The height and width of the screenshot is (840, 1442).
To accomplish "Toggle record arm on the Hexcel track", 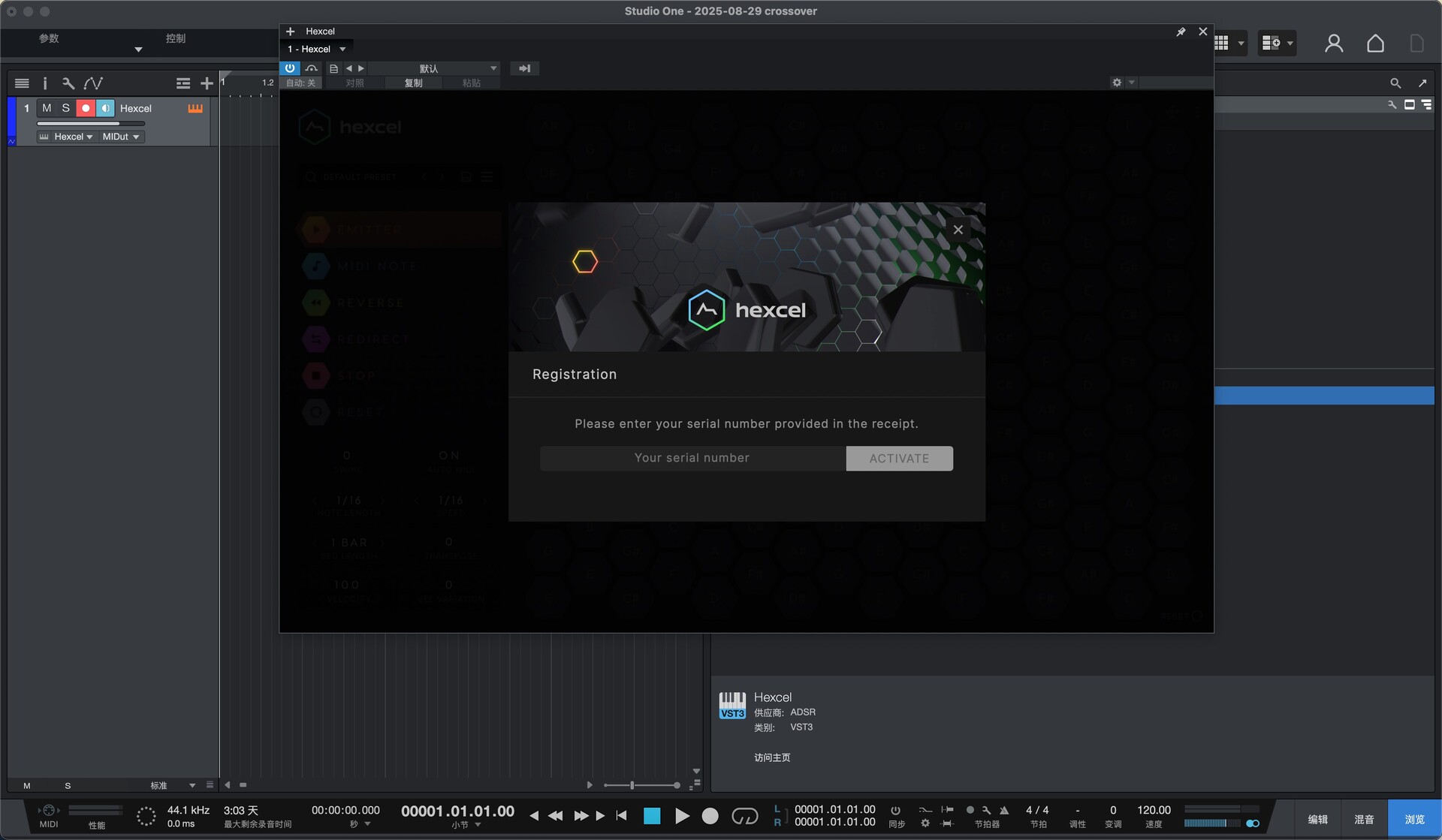I will [x=86, y=109].
